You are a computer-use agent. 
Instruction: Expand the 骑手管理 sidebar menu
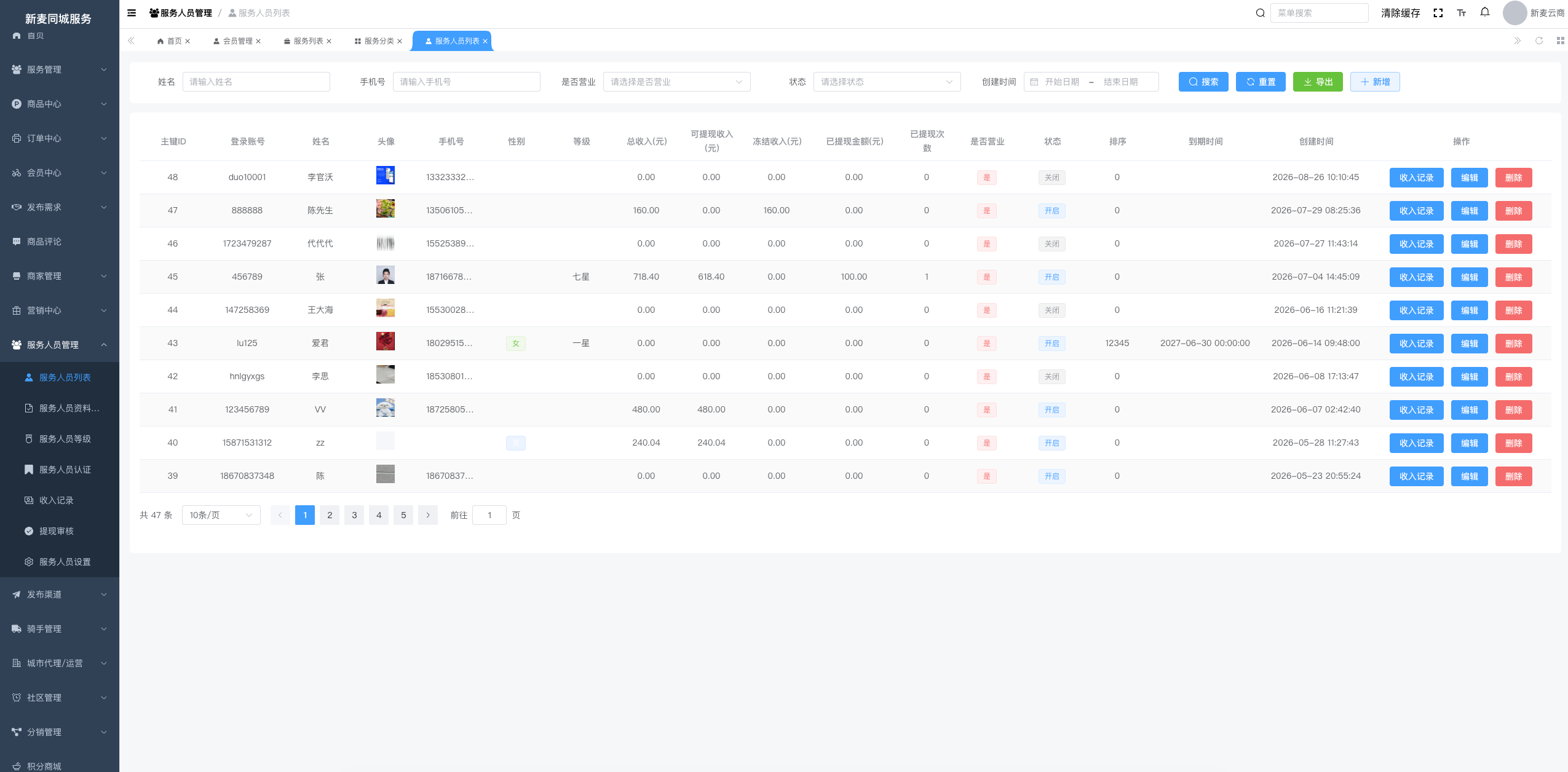coord(60,629)
